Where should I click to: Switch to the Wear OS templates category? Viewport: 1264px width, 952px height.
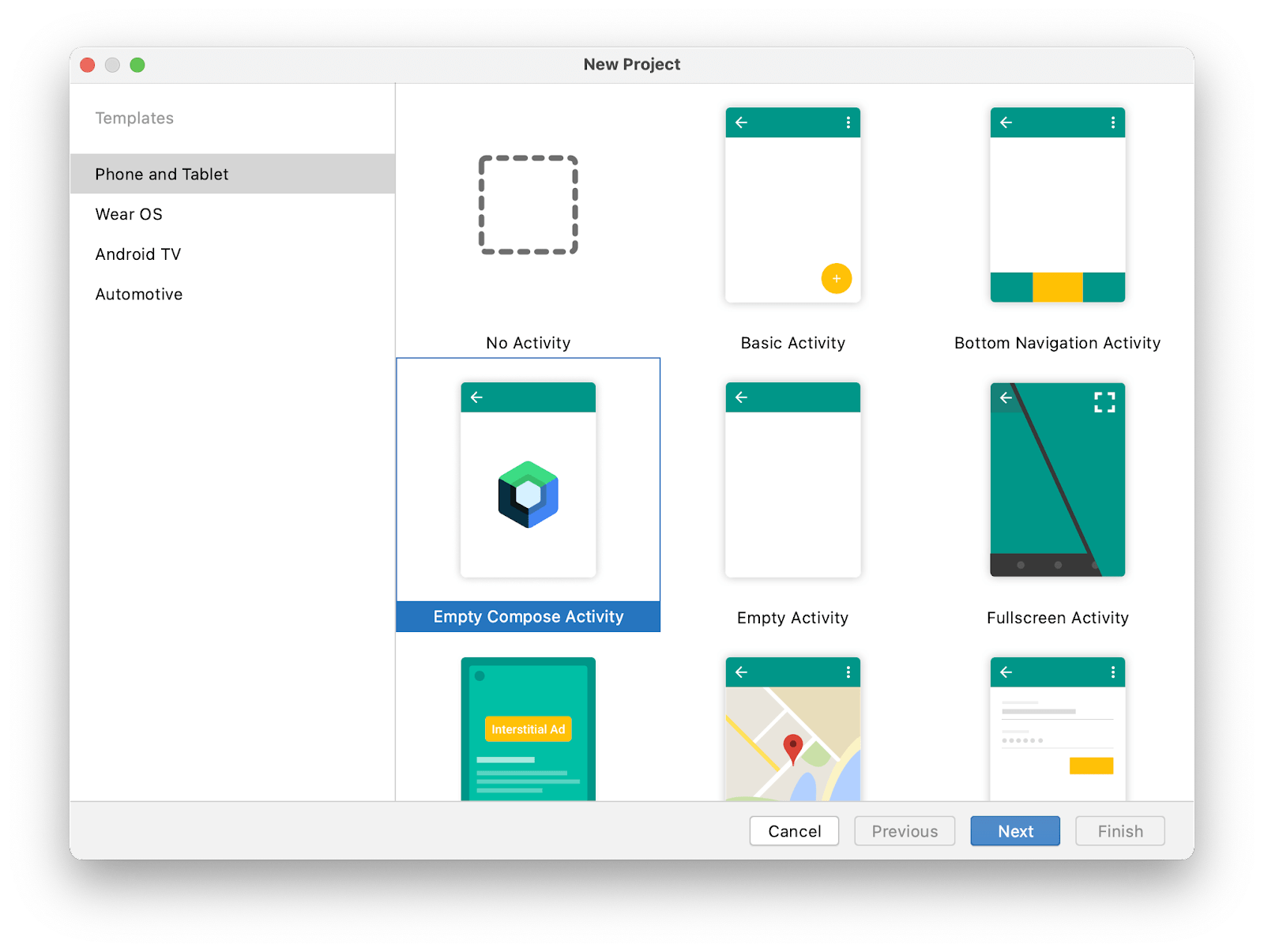pyautogui.click(x=128, y=213)
